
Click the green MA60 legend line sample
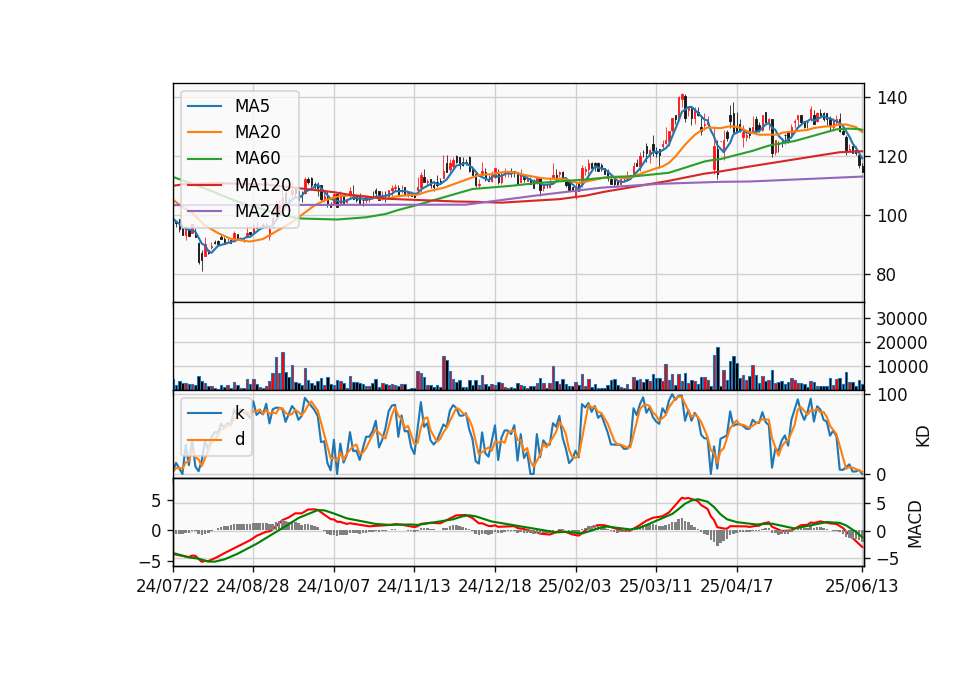pos(204,159)
